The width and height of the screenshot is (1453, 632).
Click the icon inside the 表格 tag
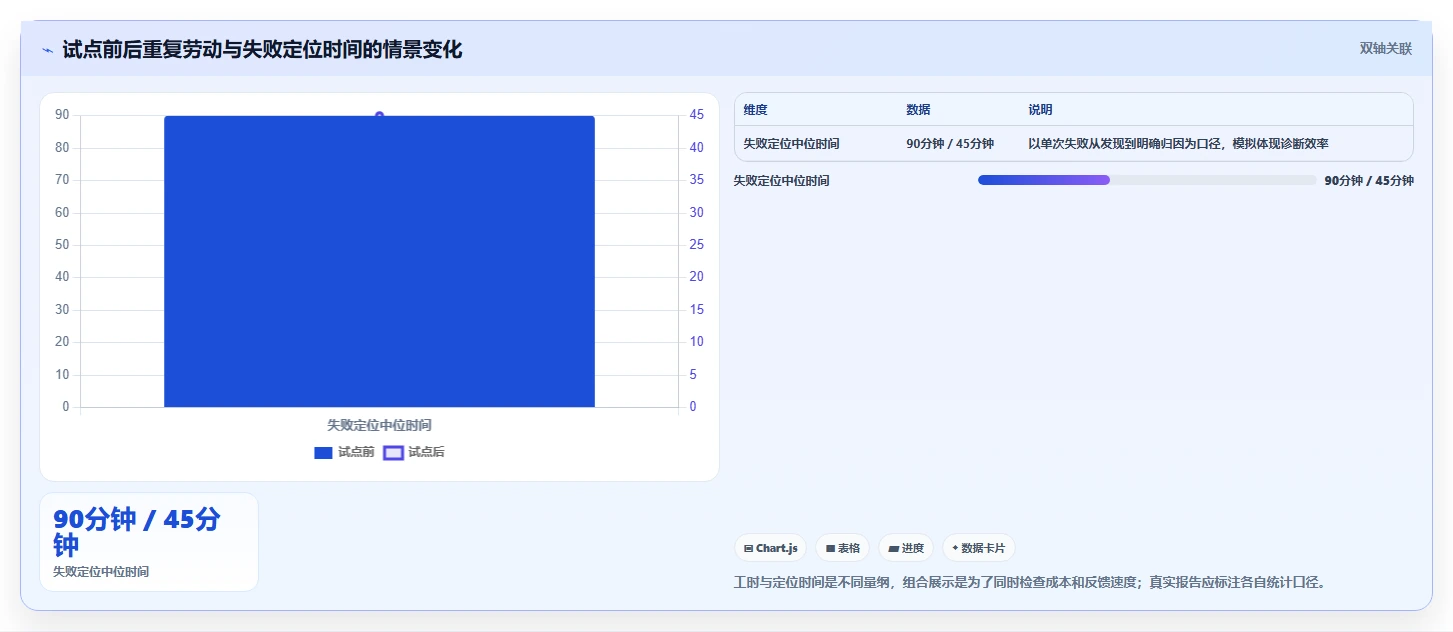tap(830, 548)
